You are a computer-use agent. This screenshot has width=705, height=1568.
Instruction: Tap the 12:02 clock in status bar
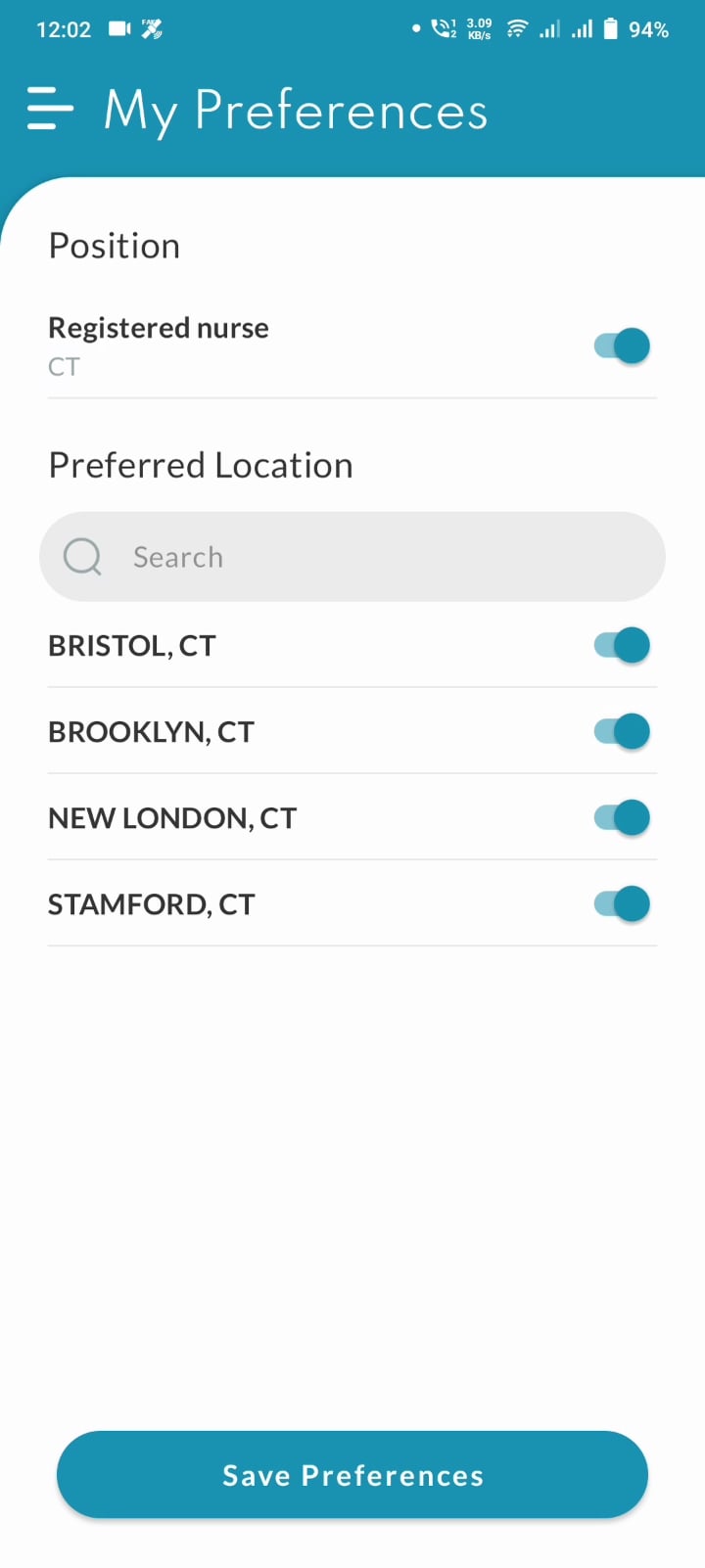[x=64, y=29]
